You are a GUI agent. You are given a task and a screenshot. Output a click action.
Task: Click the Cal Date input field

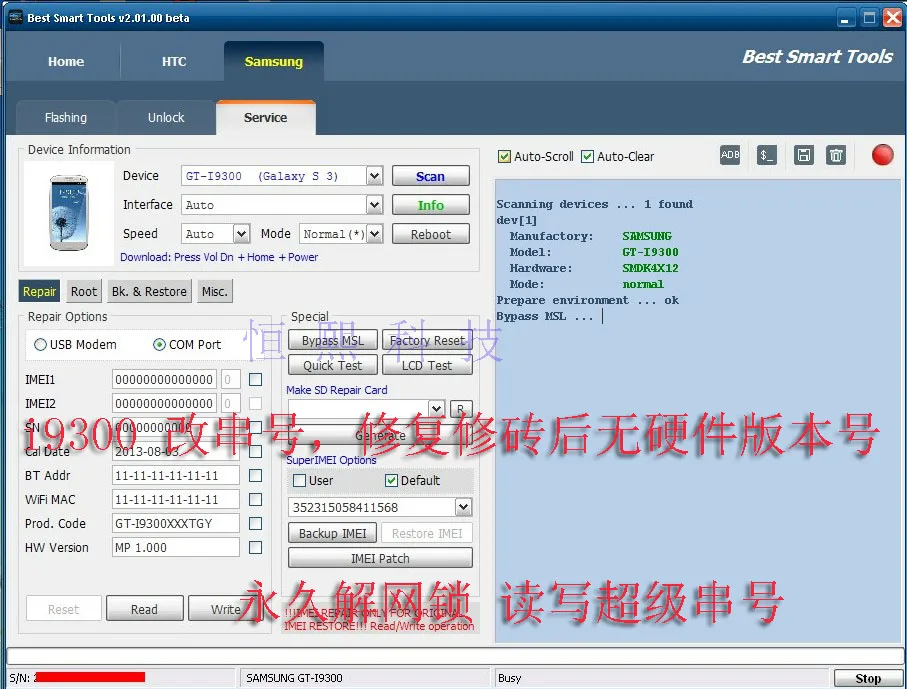pyautogui.click(x=176, y=451)
